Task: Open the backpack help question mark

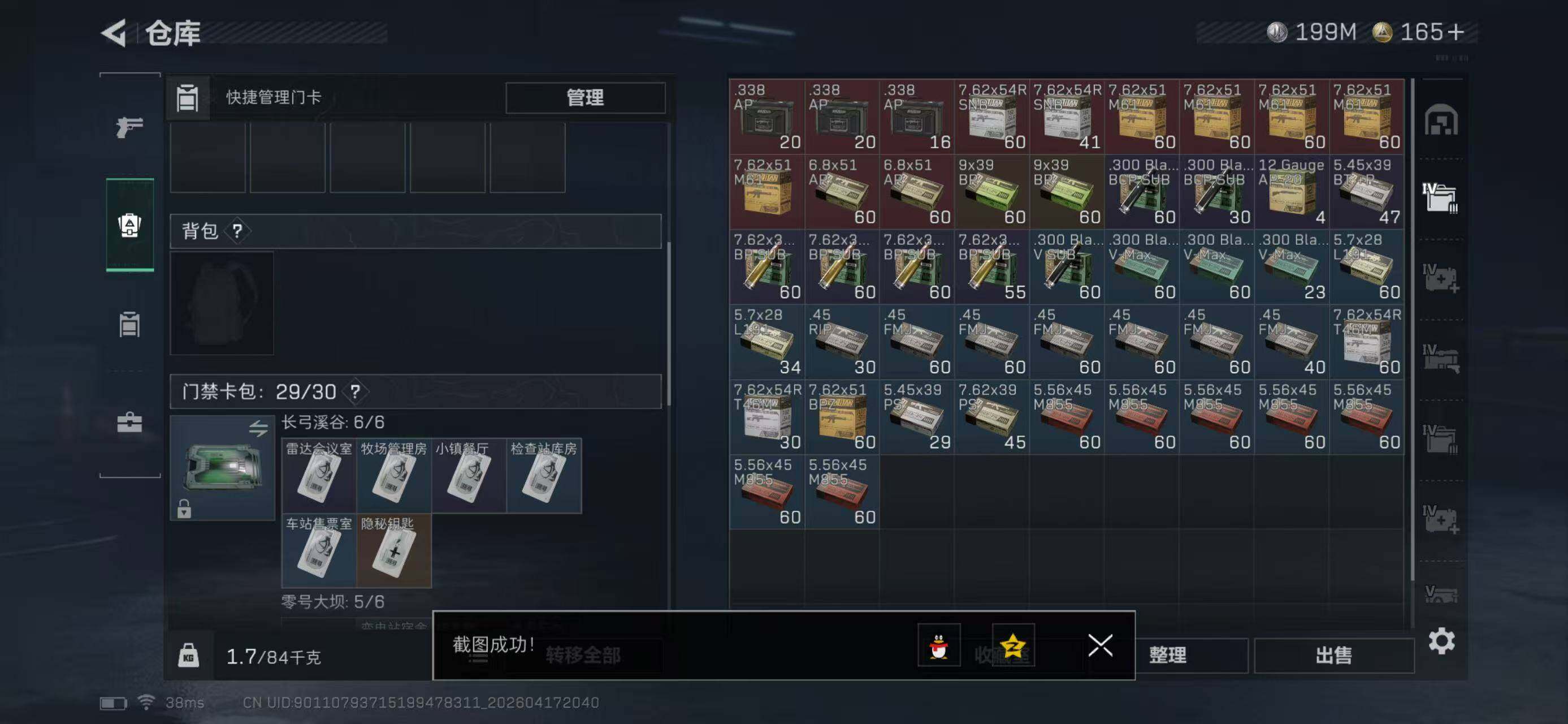Action: [x=237, y=231]
